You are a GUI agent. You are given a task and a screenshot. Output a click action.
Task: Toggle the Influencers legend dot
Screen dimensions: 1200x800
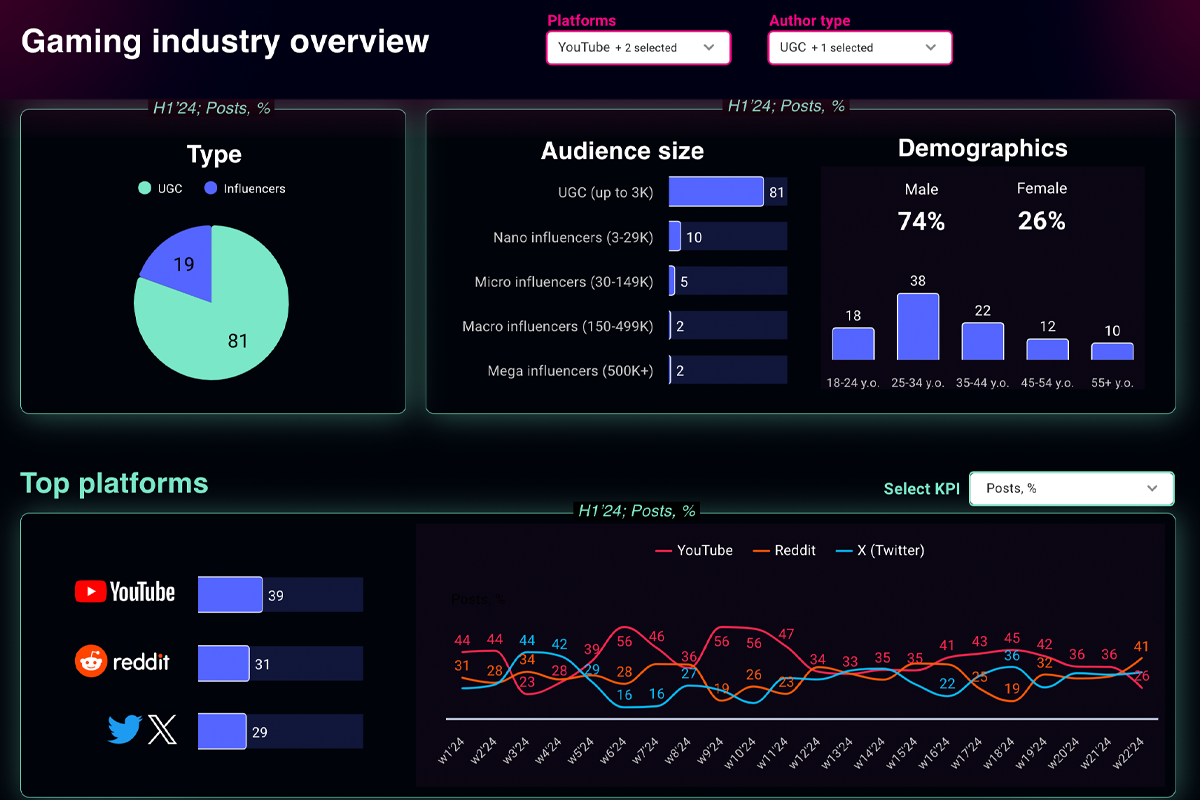pos(210,188)
